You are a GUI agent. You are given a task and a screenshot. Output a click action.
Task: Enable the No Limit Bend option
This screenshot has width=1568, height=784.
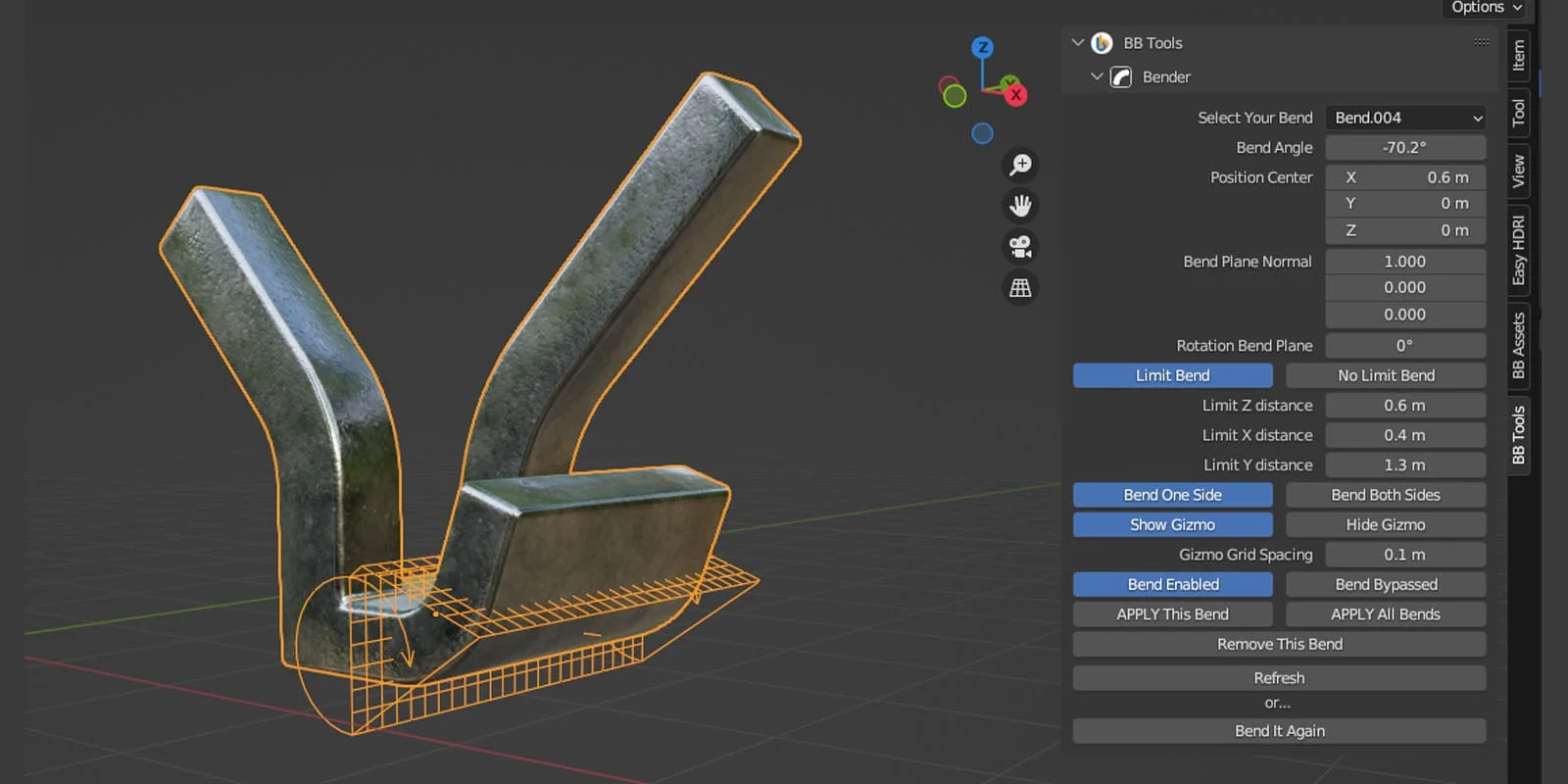(1385, 375)
